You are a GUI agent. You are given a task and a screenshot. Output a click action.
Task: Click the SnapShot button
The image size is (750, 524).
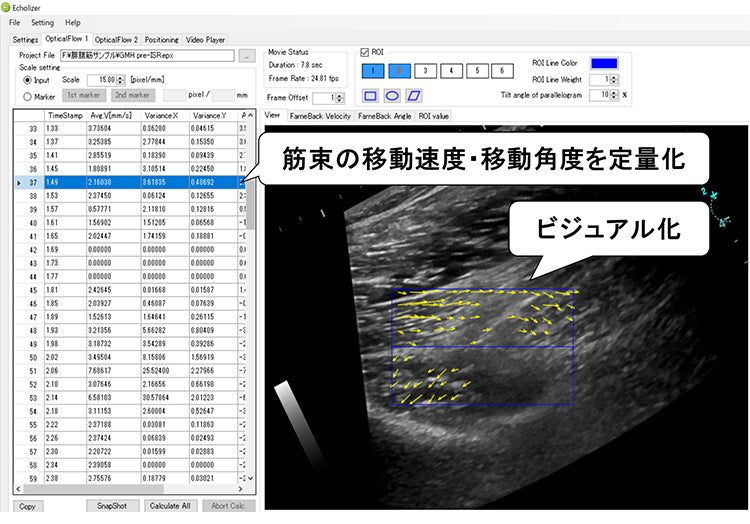pos(112,506)
